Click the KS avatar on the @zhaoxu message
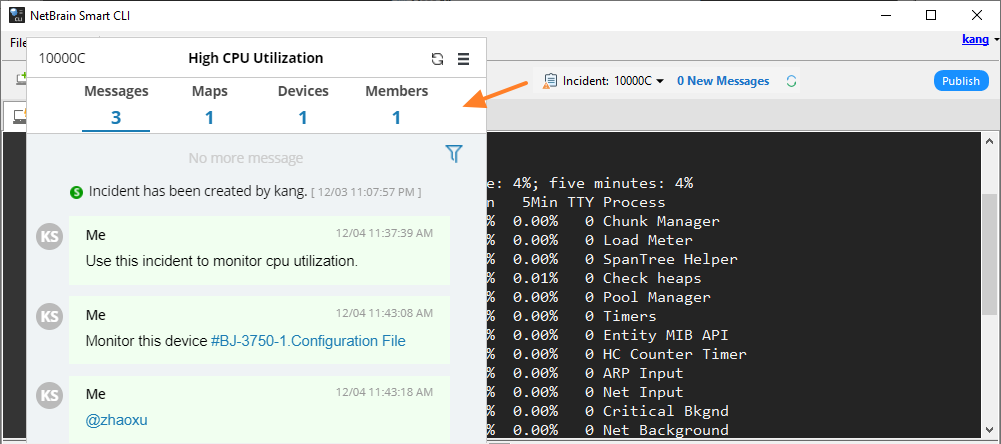 [50, 395]
